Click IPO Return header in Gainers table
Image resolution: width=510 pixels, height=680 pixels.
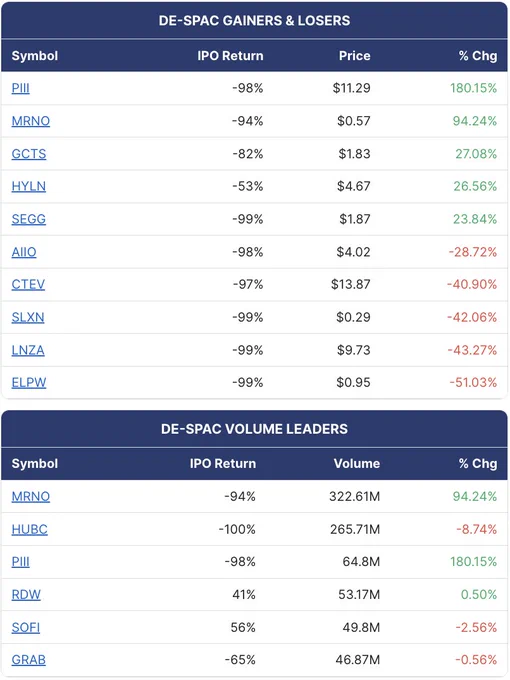coord(230,56)
